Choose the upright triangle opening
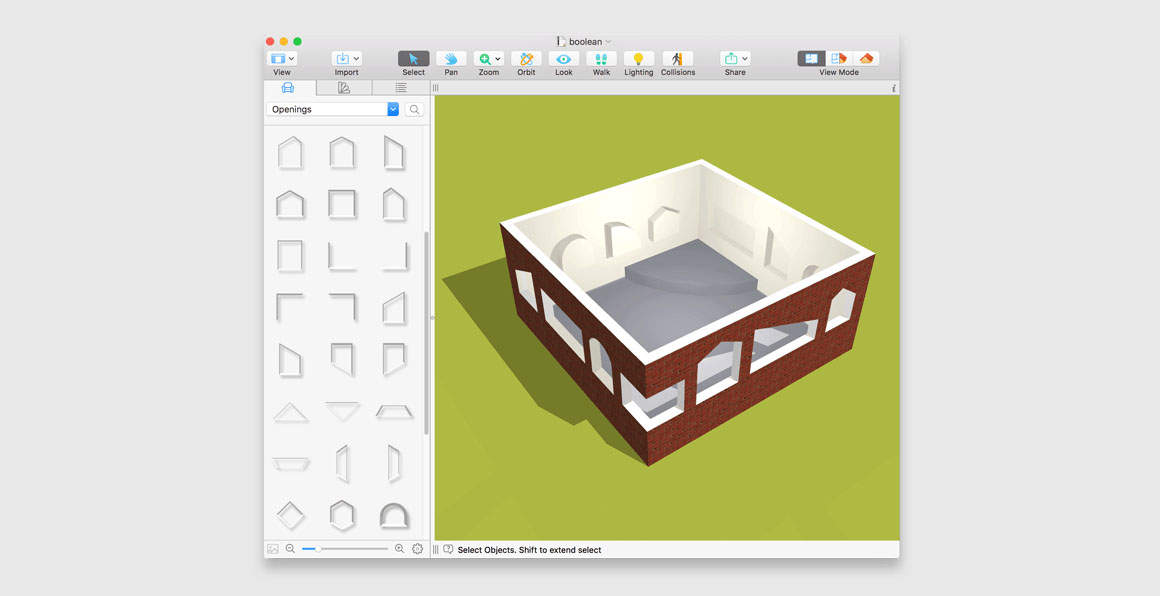This screenshot has width=1160, height=596. pyautogui.click(x=290, y=412)
